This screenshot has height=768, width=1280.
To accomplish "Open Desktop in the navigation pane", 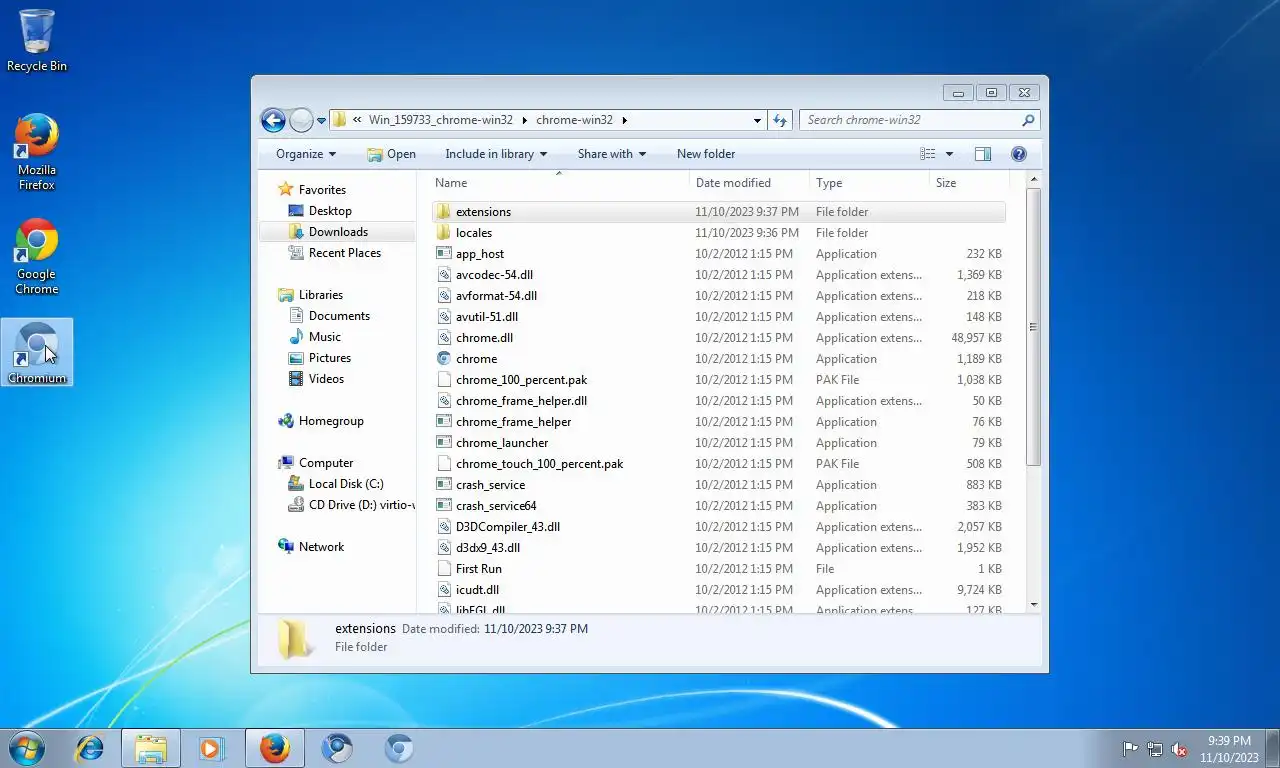I will pos(330,211).
